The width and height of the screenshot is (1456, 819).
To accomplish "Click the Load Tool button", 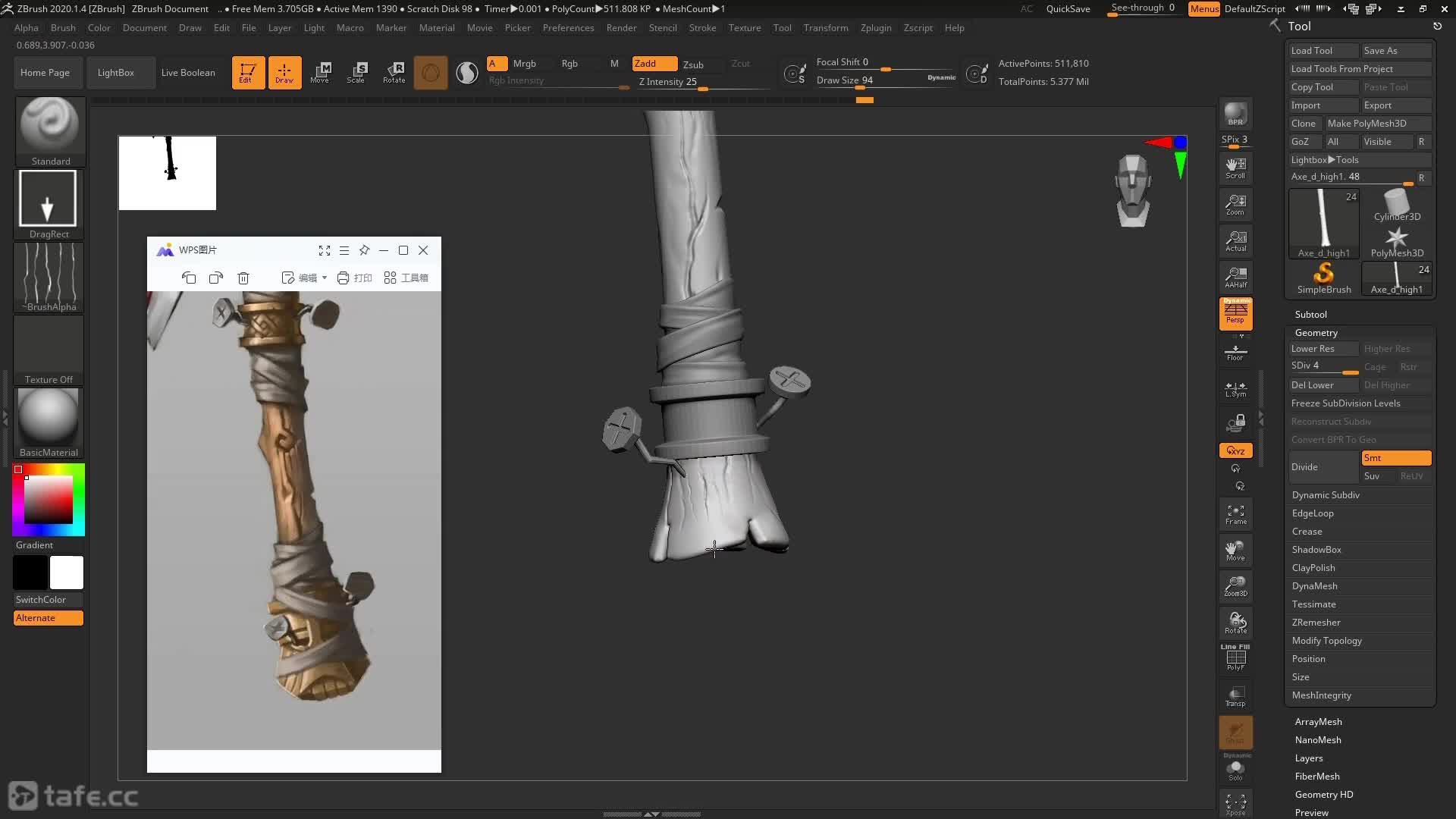I will pos(1323,51).
